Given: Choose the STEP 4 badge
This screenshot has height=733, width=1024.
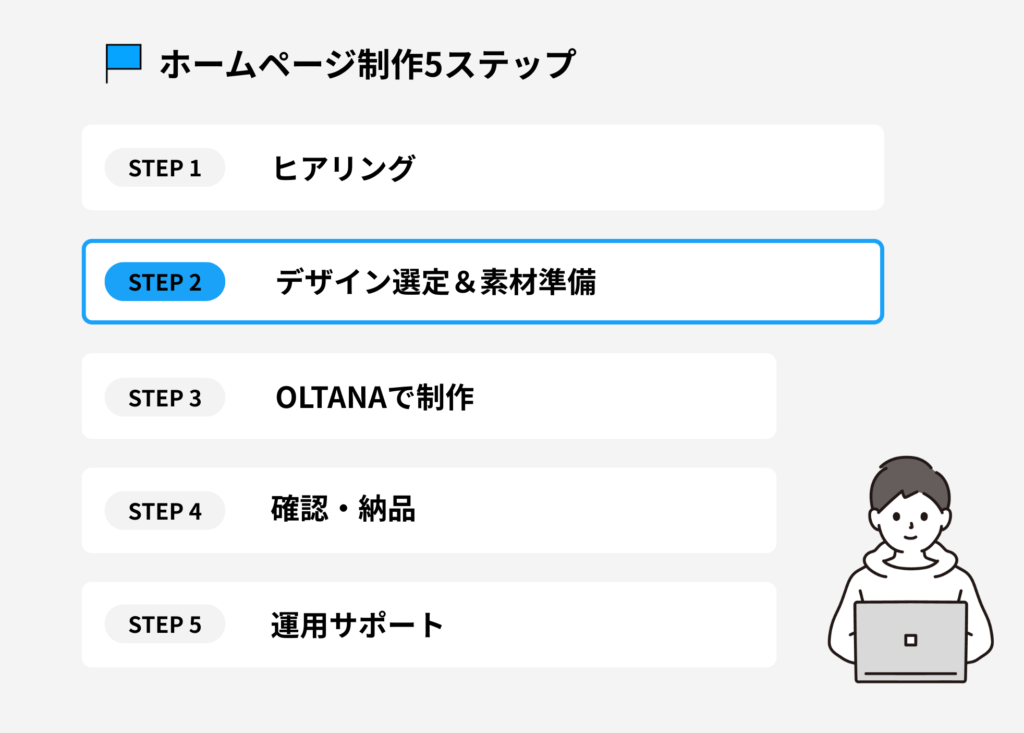Looking at the screenshot, I should pos(165,511).
